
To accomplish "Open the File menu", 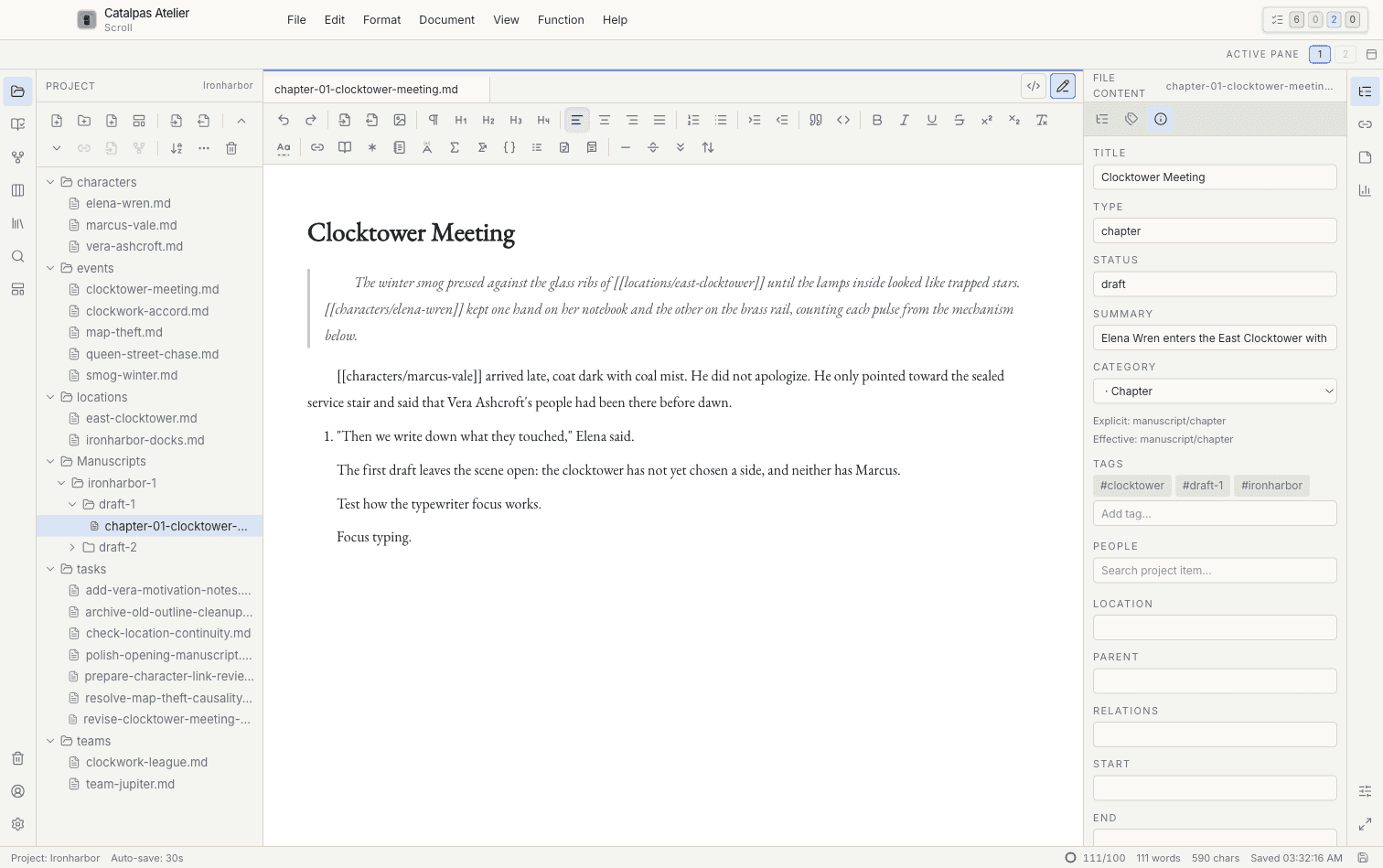I will 296,19.
